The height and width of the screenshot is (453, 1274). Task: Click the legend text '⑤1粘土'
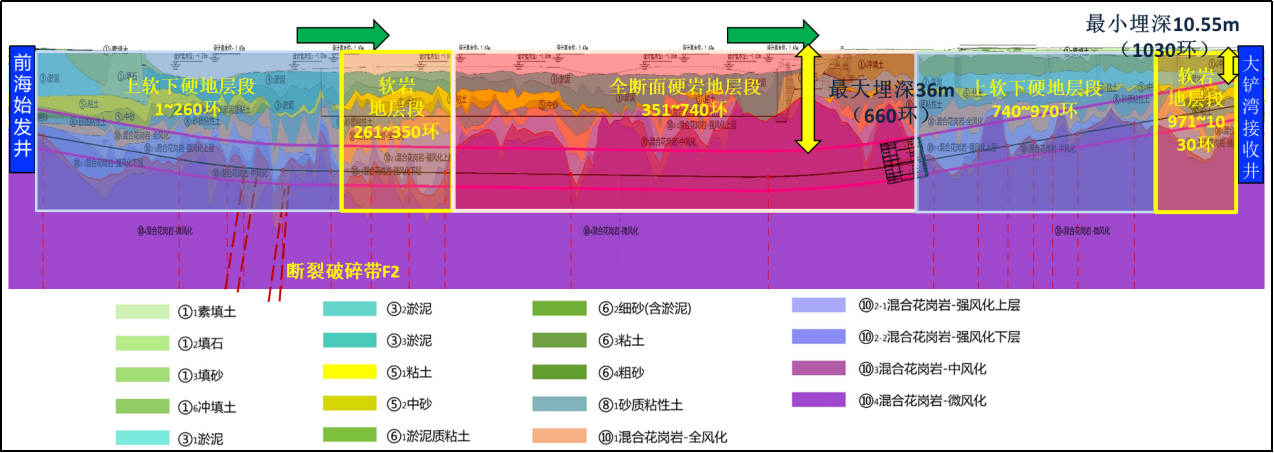[409, 373]
